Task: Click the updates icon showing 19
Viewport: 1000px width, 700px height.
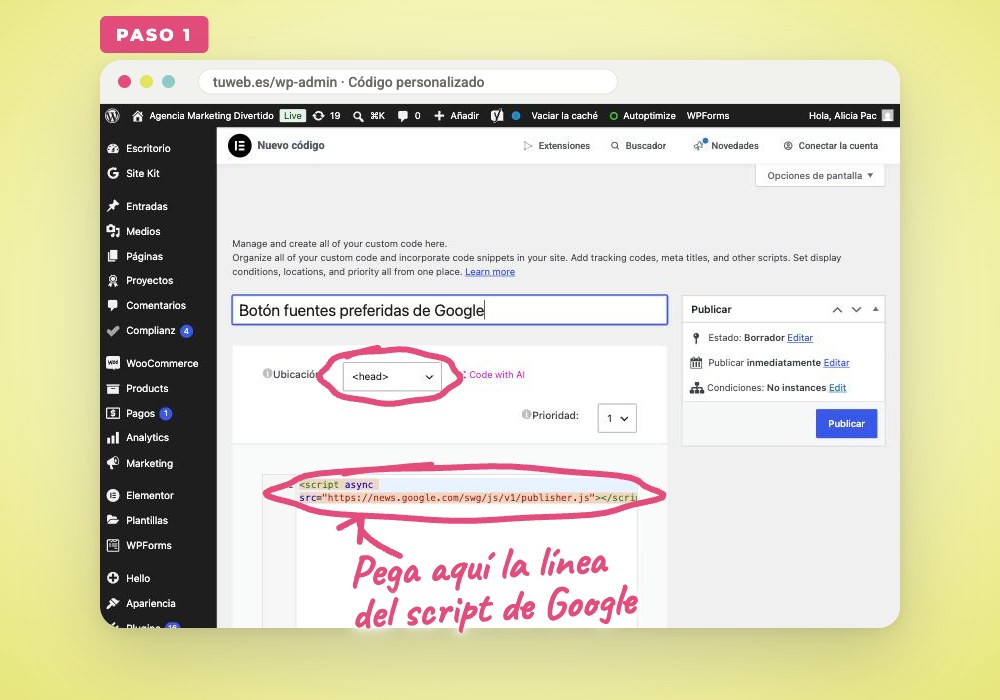Action: click(x=318, y=115)
